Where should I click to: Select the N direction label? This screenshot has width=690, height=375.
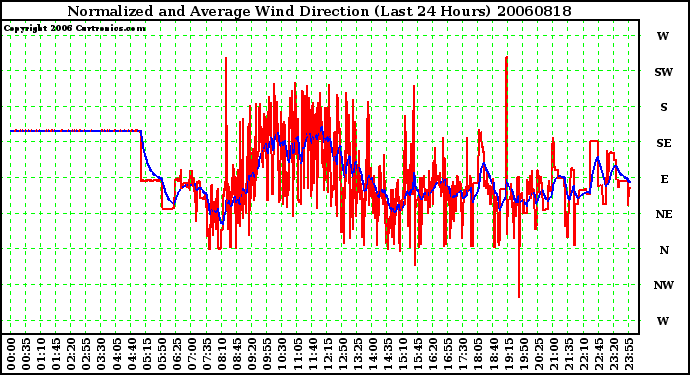tap(664, 250)
